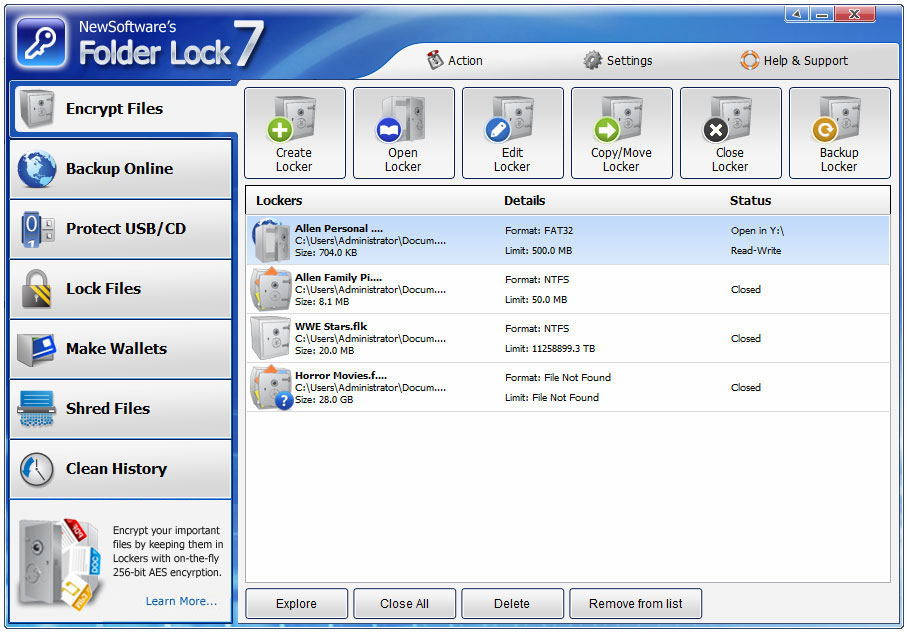Image resolution: width=907 pixels, height=633 pixels.
Task: Click Closed status of WWE Stars.flk row
Action: tap(746, 338)
